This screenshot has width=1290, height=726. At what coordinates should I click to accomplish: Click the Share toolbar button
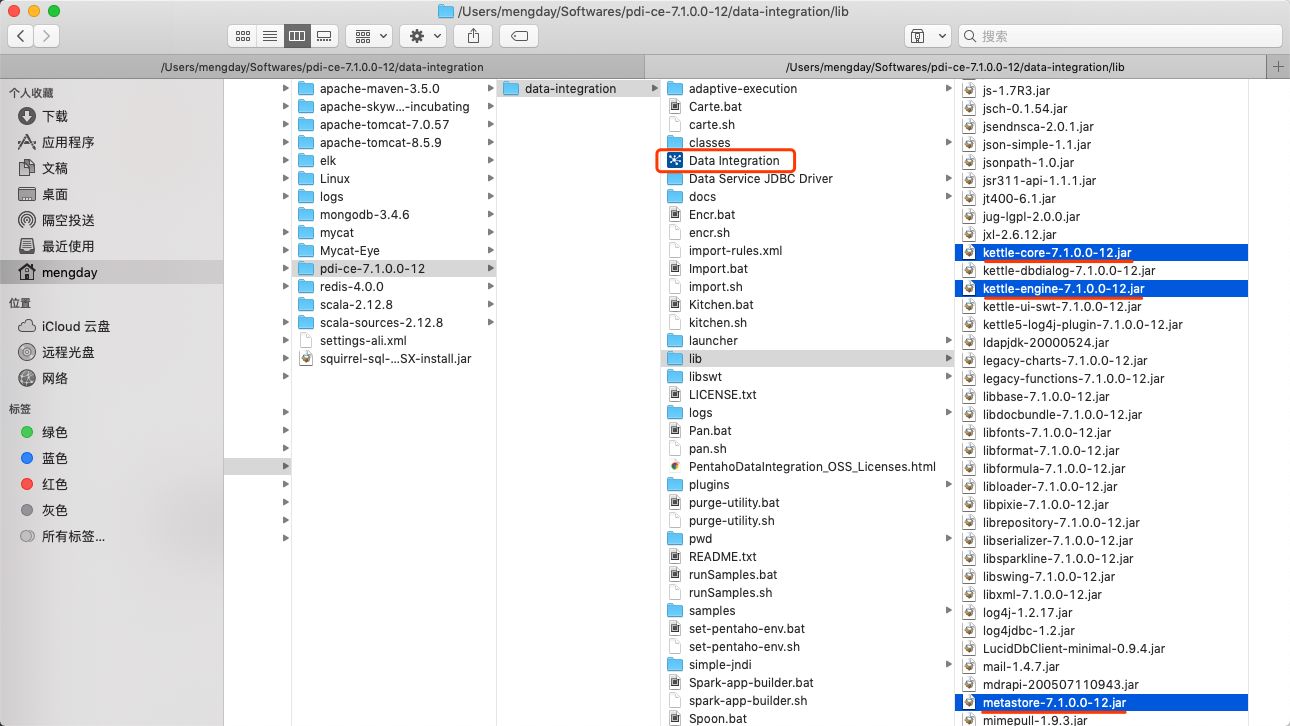click(x=473, y=36)
